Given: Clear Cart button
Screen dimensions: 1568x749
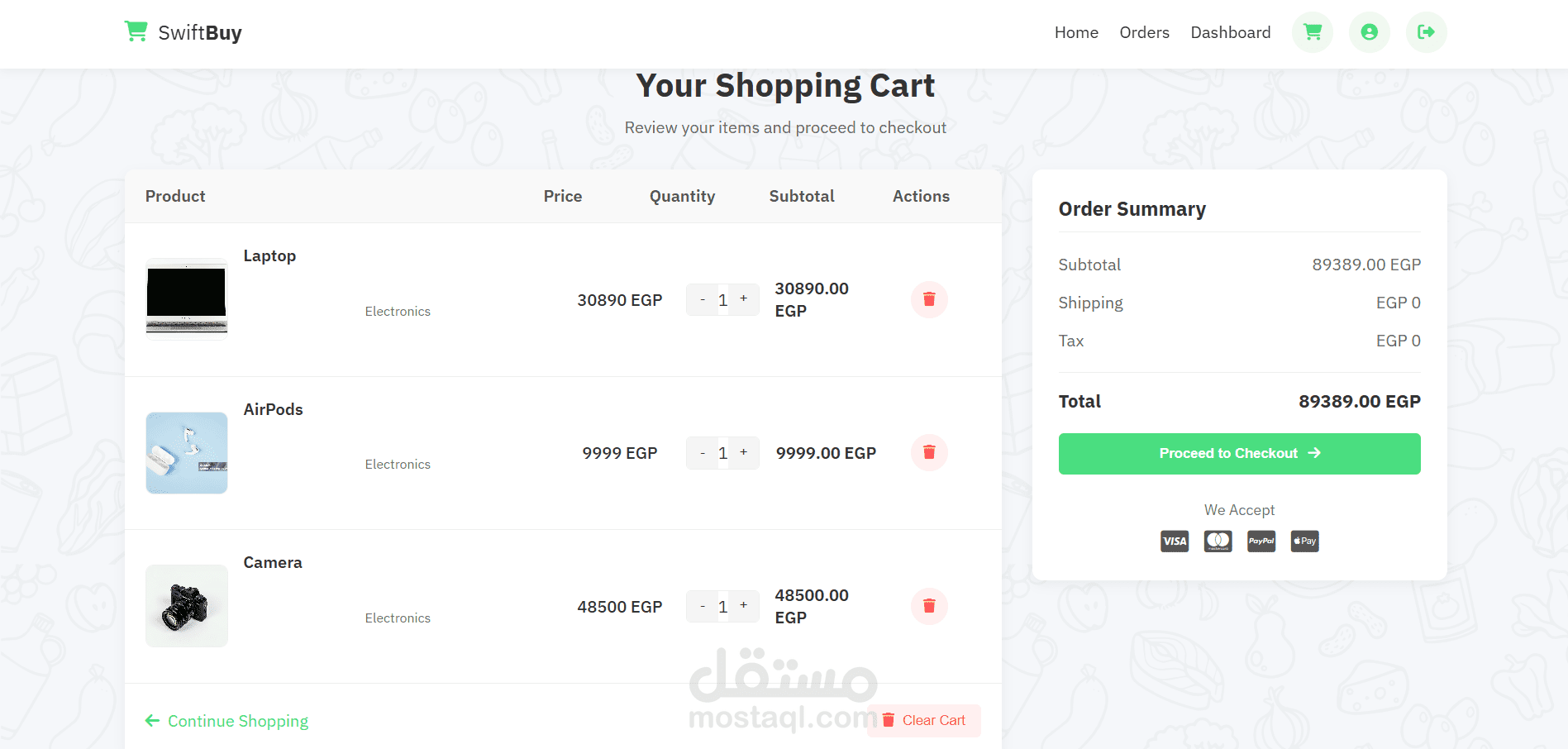Looking at the screenshot, I should pos(924,721).
